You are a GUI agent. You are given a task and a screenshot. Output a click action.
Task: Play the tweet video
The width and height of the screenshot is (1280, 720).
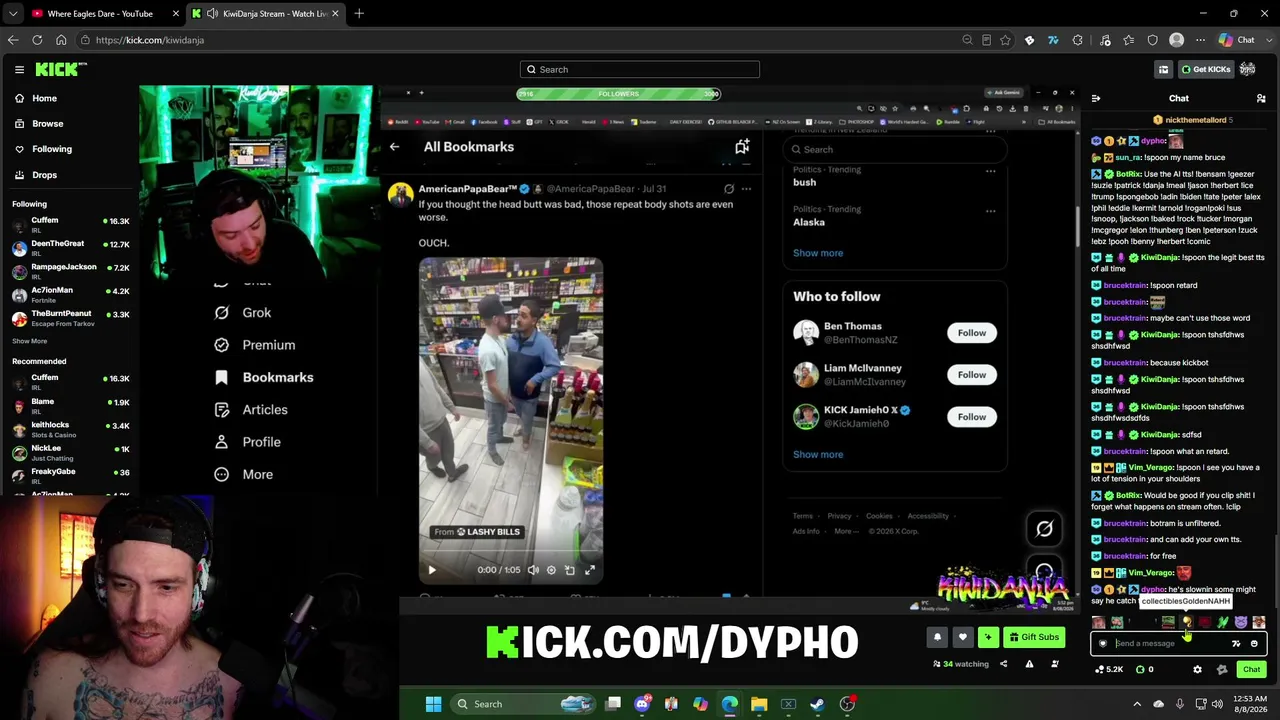click(432, 570)
